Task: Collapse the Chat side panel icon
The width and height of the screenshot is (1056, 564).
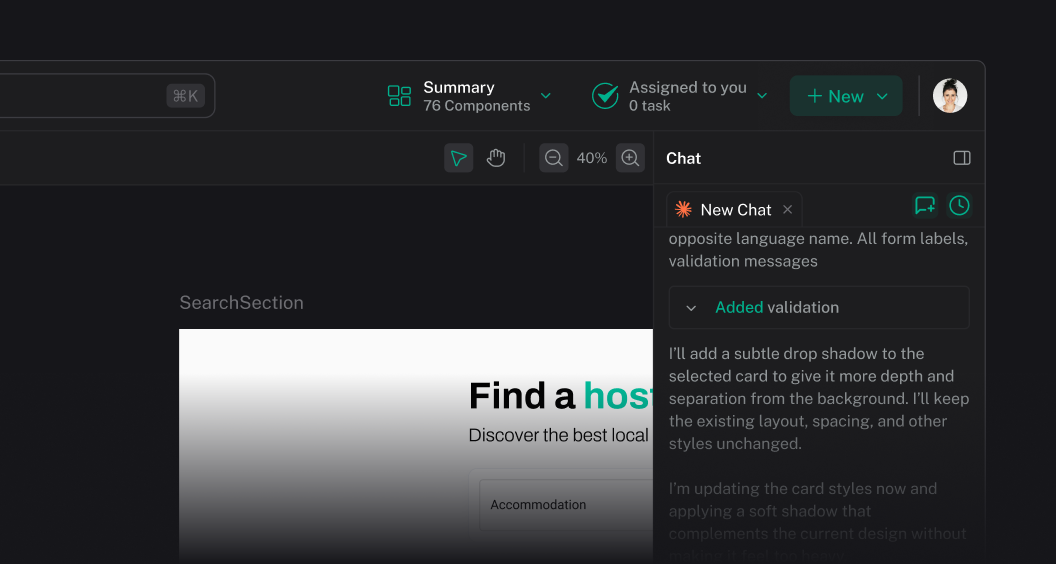Action: click(962, 158)
